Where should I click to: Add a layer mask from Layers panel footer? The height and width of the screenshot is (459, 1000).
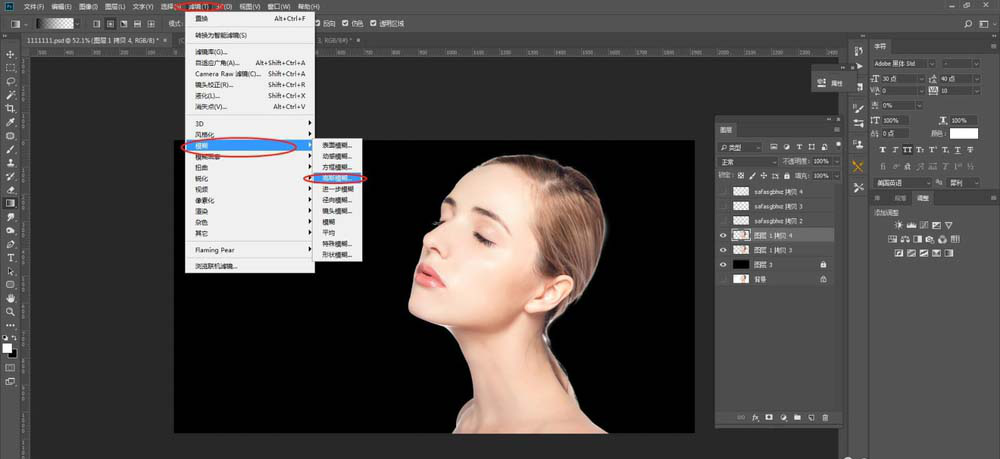[x=770, y=417]
